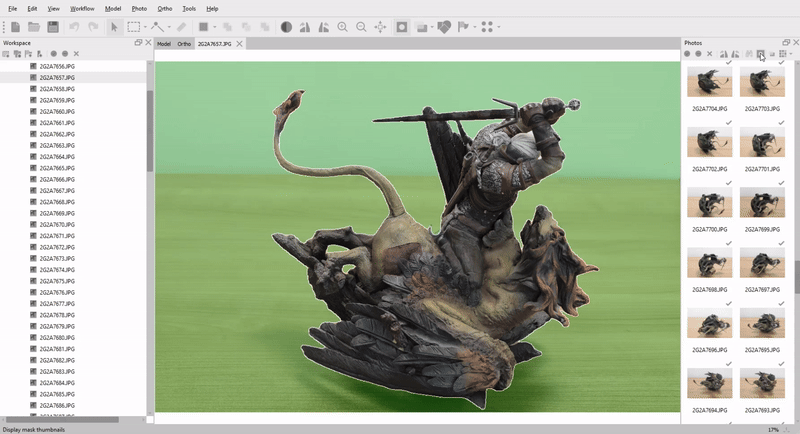800x434 pixels.
Task: Toggle the brightness half-circle icon in the toolbar
Action: point(286,27)
